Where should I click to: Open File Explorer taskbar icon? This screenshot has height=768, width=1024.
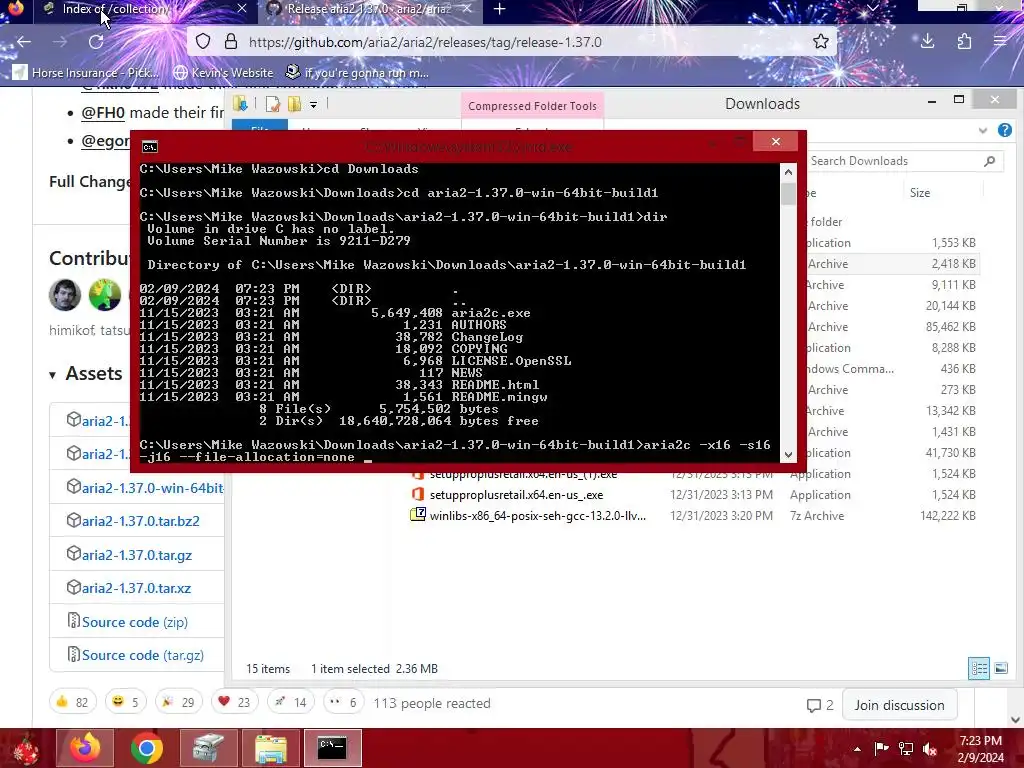click(x=270, y=748)
